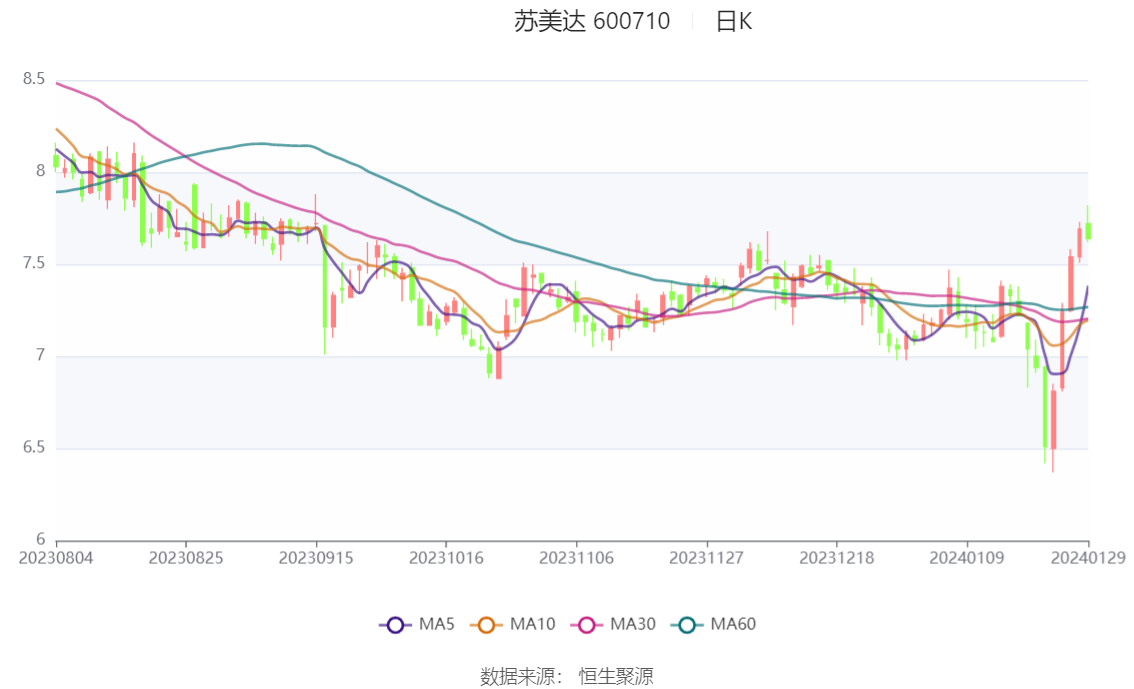Click the 6.5 price axis label
The height and width of the screenshot is (689, 1134).
(x=33, y=448)
